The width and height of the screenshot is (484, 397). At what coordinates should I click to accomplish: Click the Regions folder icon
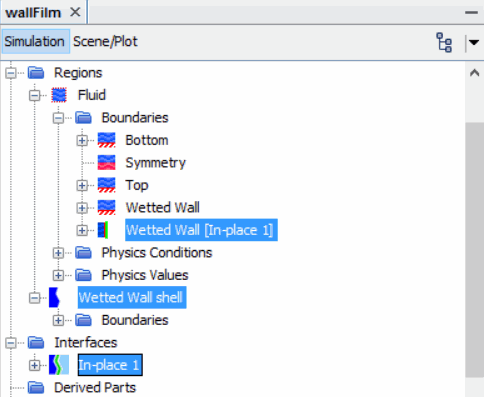[36, 73]
